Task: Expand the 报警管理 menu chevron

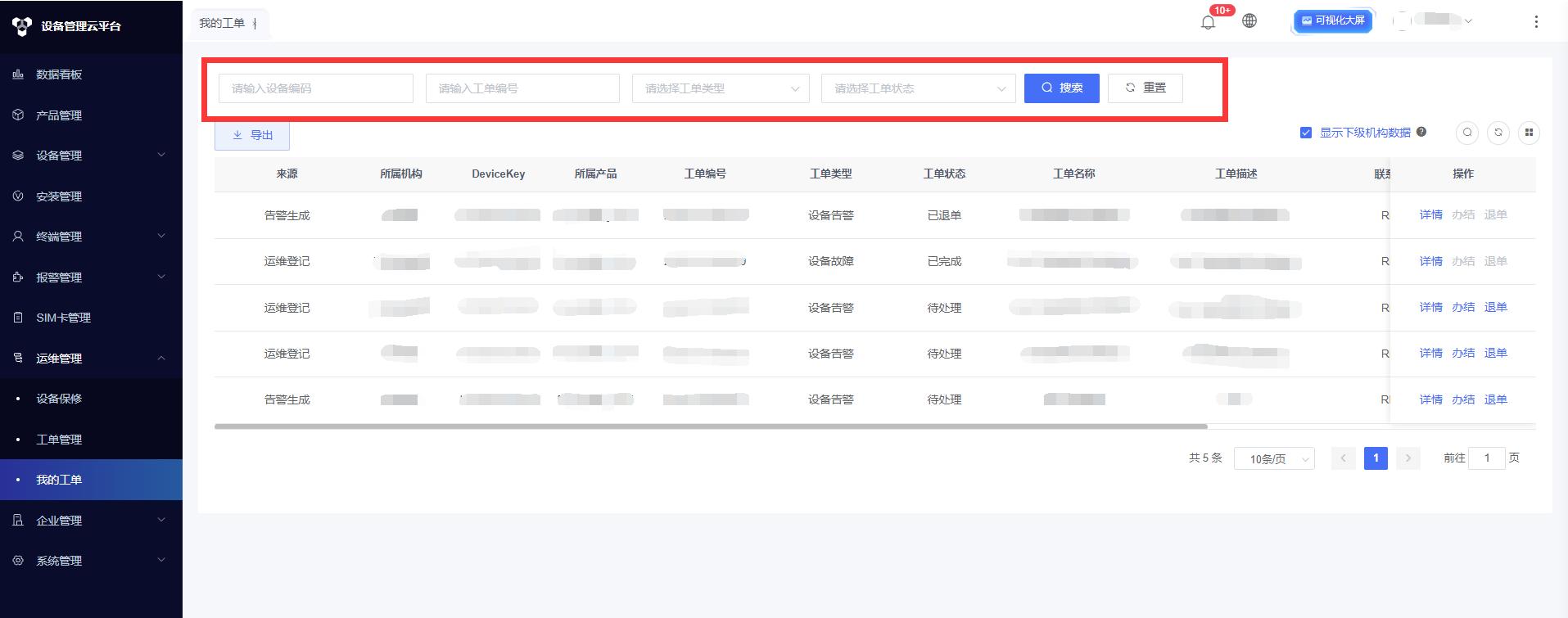Action: (161, 277)
